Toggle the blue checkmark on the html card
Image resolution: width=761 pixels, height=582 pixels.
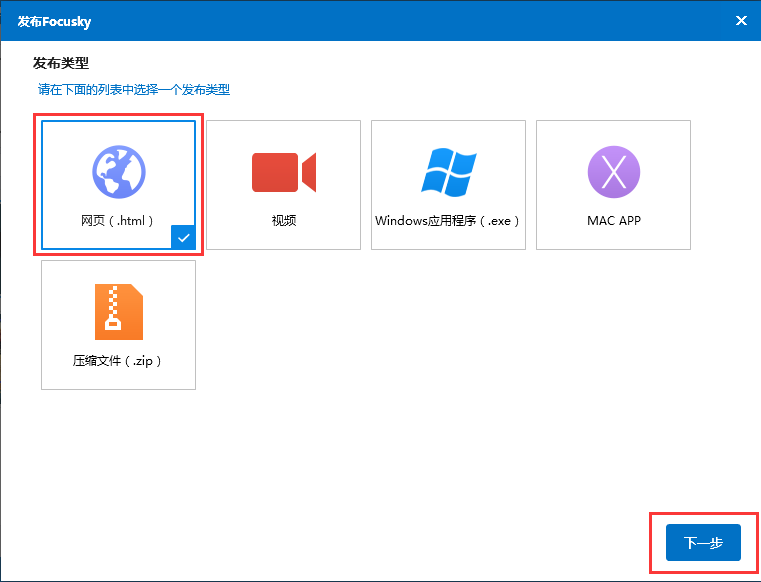point(183,237)
